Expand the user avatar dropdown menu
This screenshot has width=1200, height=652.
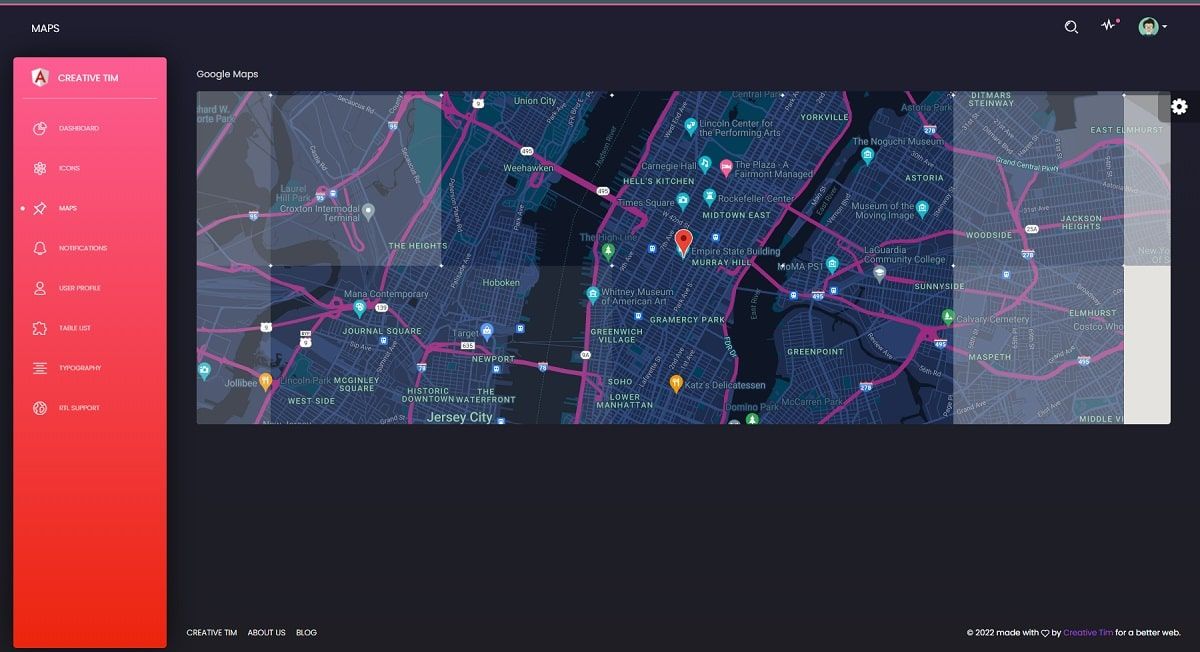point(1153,27)
